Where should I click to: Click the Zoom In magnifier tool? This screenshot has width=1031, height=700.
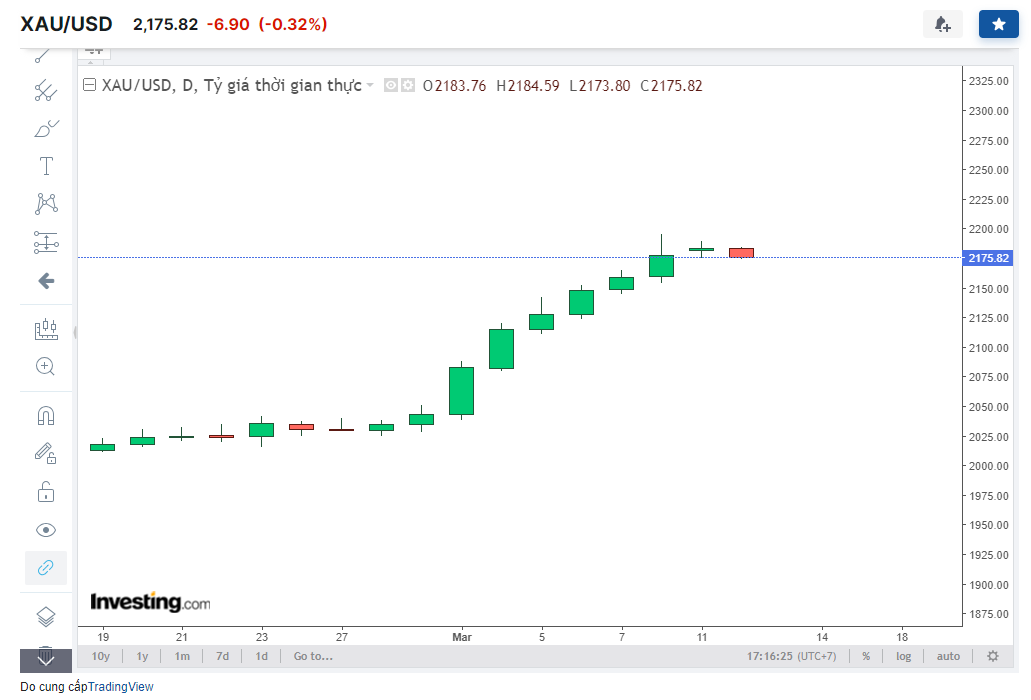point(46,366)
